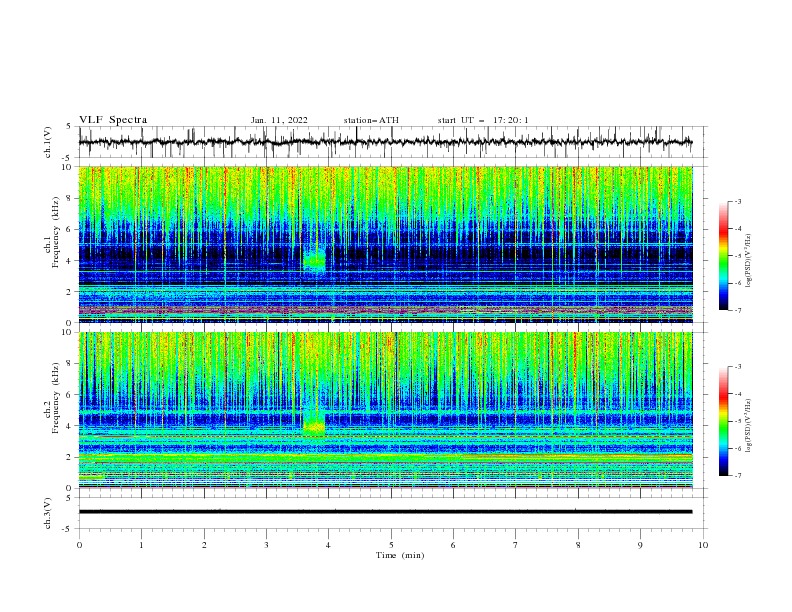Viewport: 792px width, 612px height.
Task: Click time axis tick label "2"
Action: (x=204, y=545)
